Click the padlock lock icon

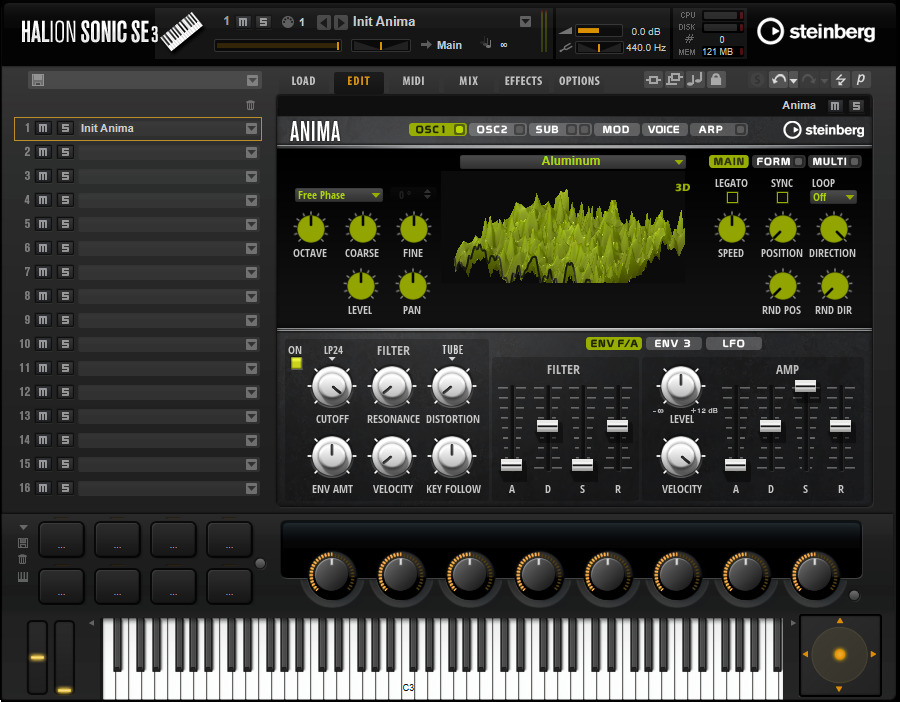[716, 80]
